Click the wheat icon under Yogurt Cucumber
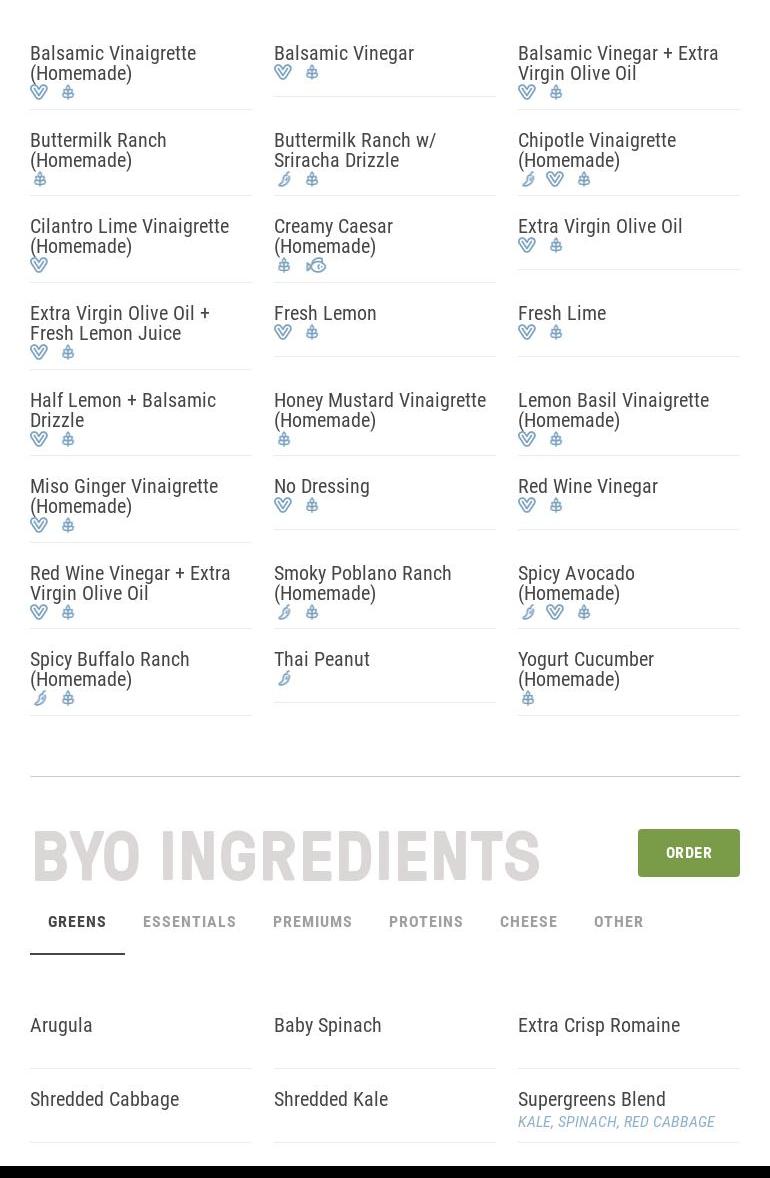The height and width of the screenshot is (1178, 770). tap(528, 699)
